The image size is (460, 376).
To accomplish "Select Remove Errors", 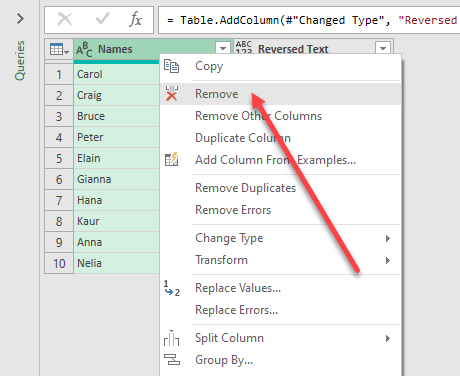I will pyautogui.click(x=280, y=210).
